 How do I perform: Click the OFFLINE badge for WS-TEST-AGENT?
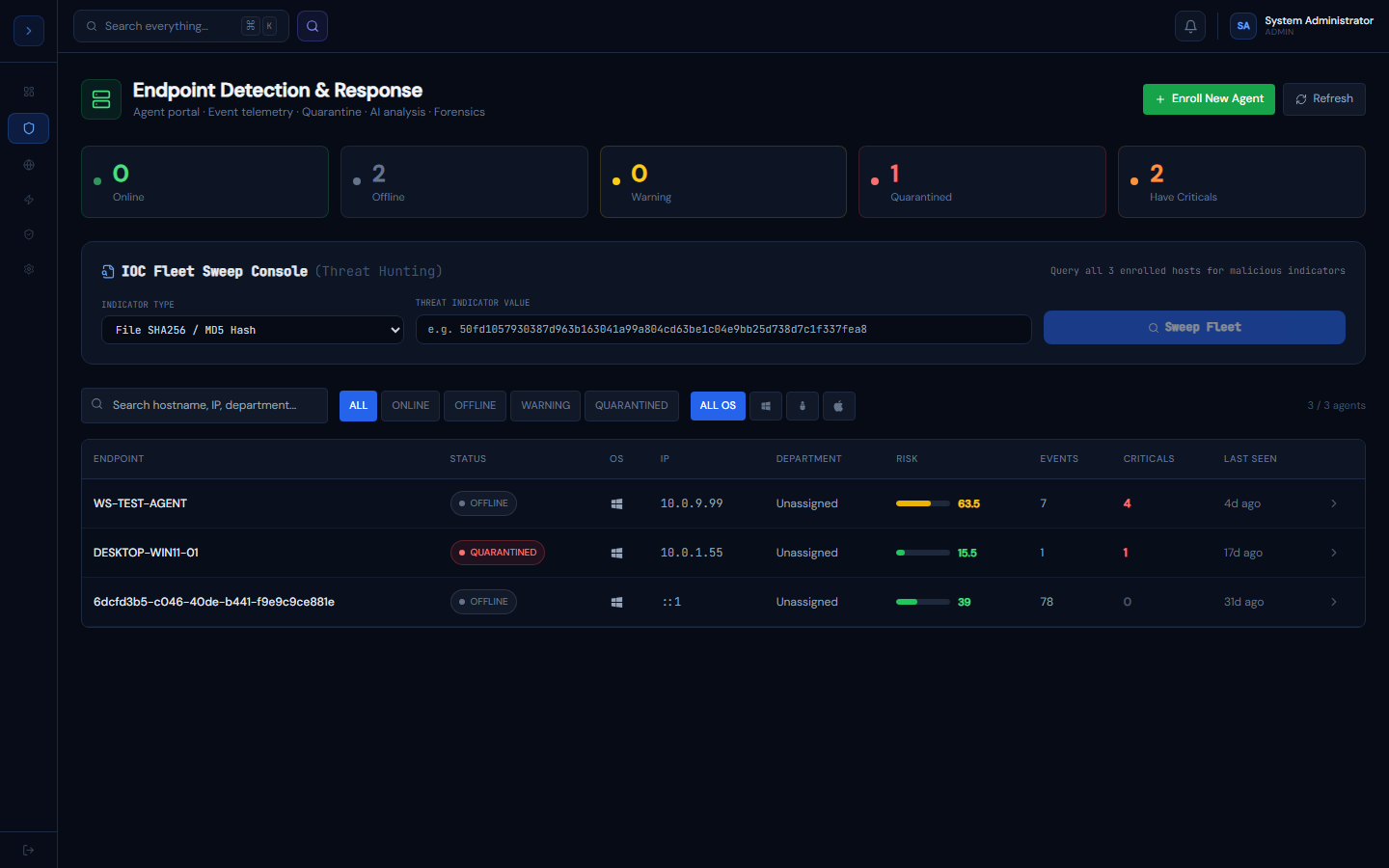point(483,503)
